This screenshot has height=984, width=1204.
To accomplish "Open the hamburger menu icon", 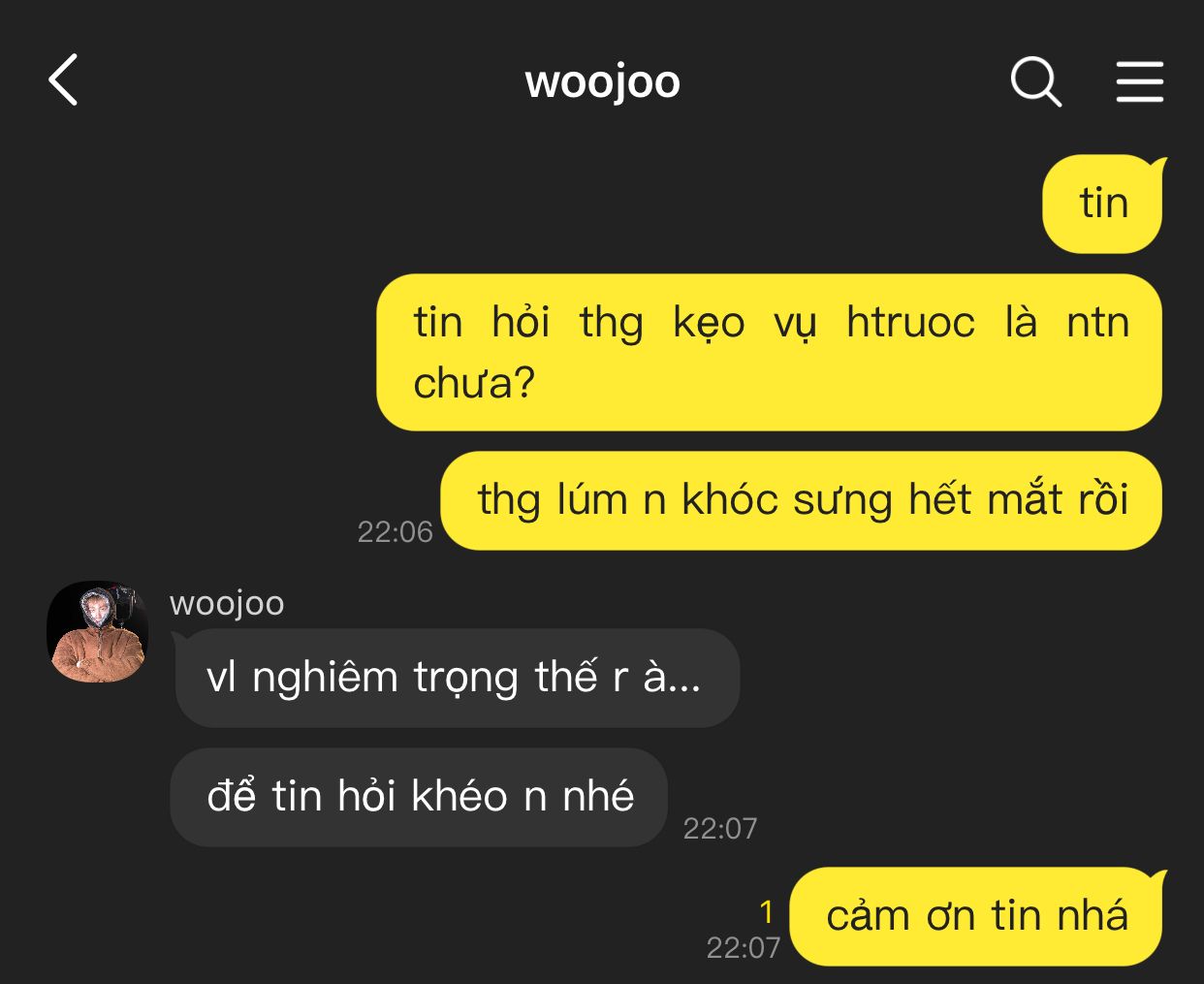I will tap(1140, 81).
